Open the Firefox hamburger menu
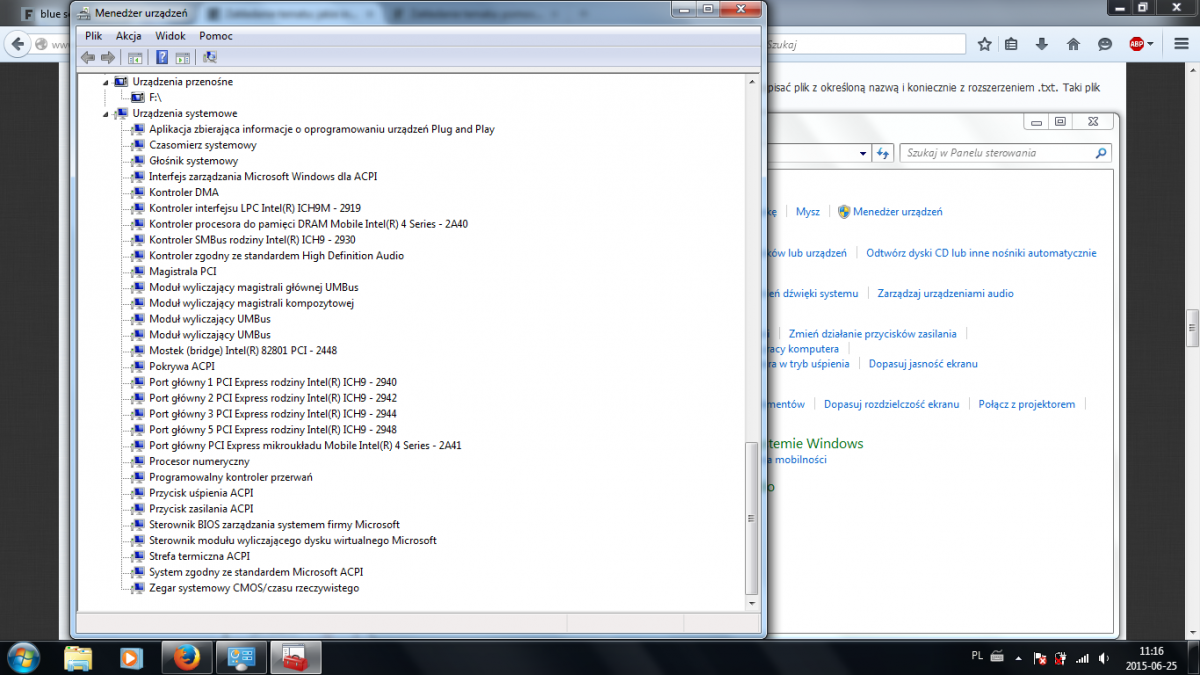This screenshot has height=675, width=1200. [1180, 44]
